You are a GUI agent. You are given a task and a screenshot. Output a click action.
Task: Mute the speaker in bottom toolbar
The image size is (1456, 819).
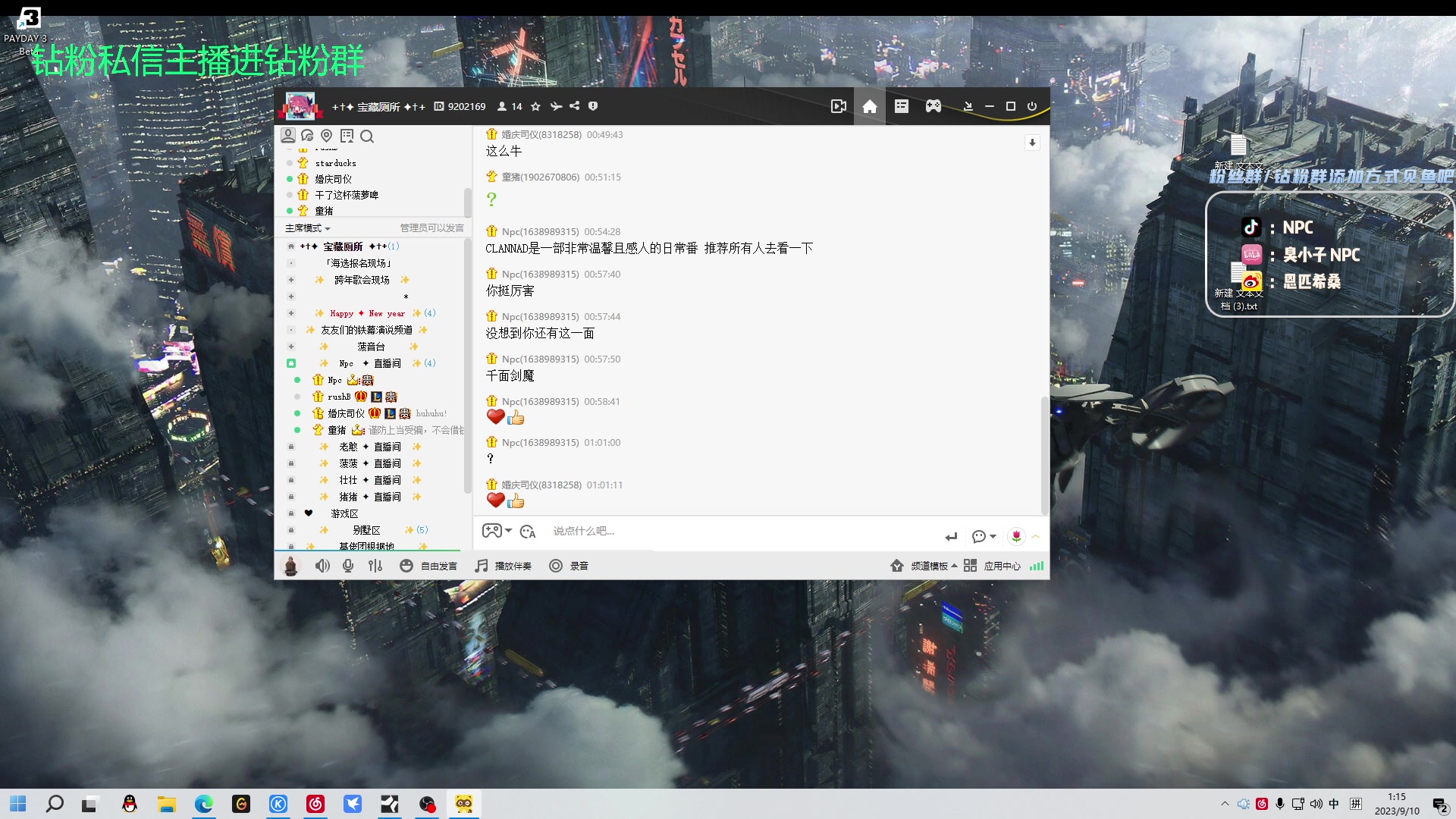click(x=322, y=566)
